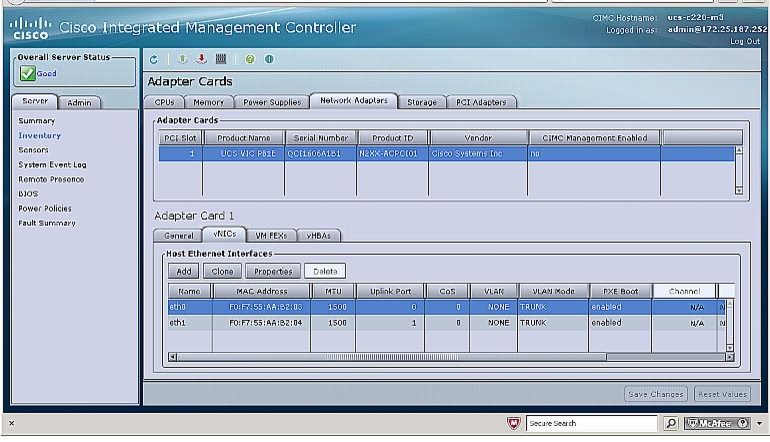Click the Delete button
This screenshot has height=442, width=770.
pyautogui.click(x=325, y=271)
